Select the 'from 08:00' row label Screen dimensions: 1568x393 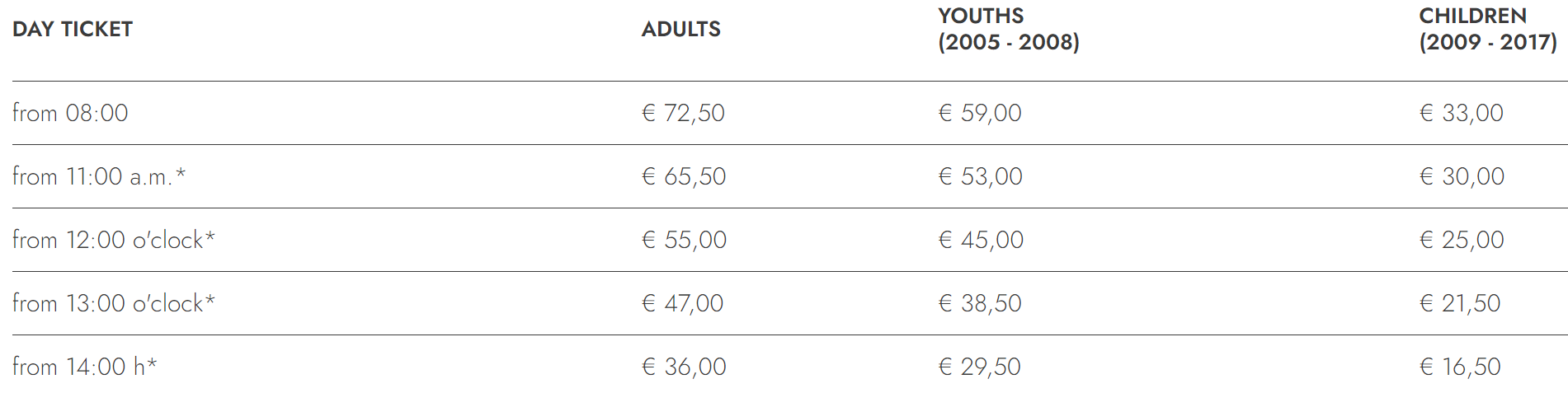[70, 113]
